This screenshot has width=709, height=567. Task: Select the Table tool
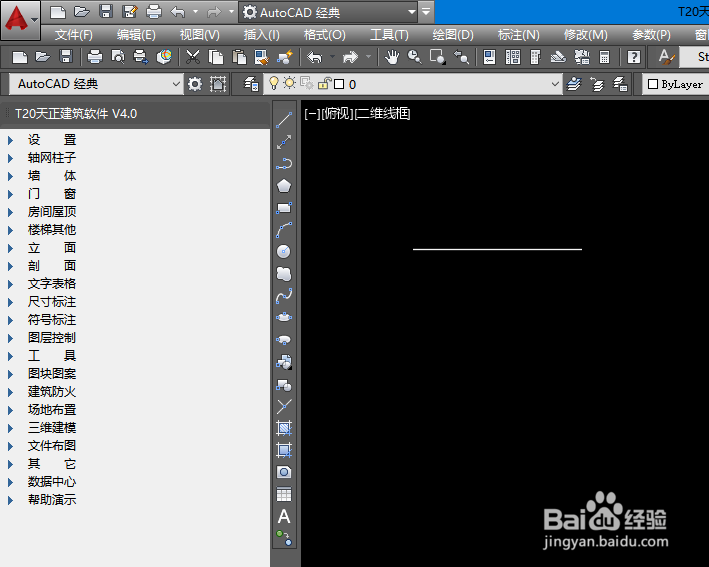pos(284,494)
